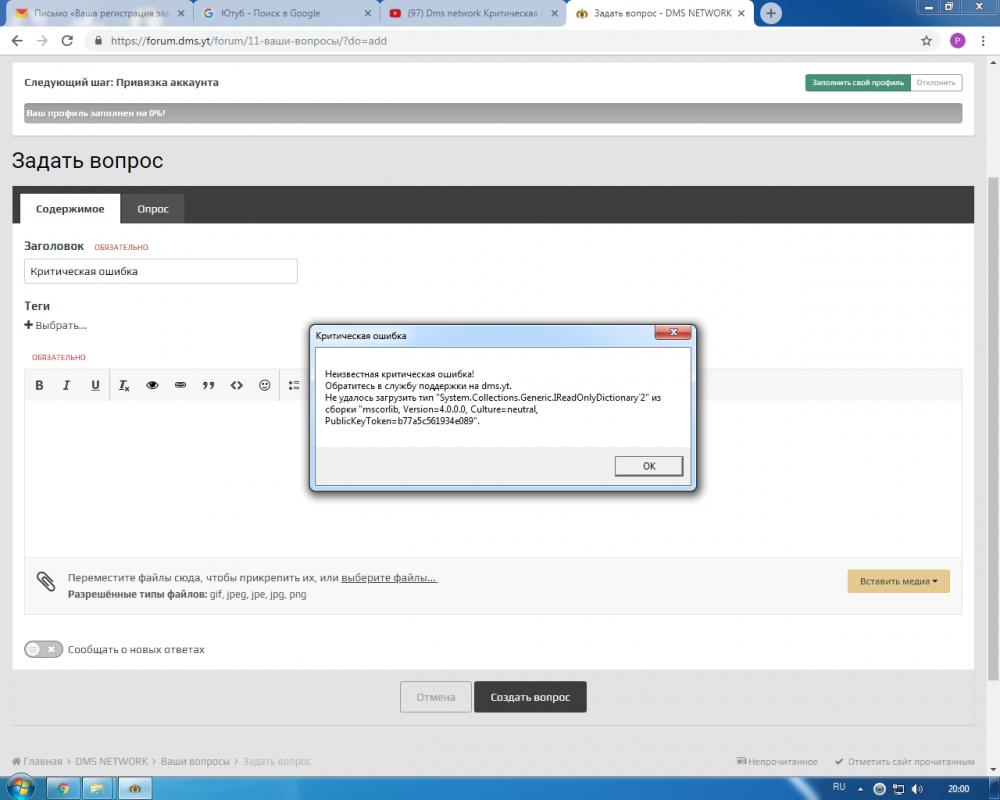Insert a spoiler with the eye icon
This screenshot has width=1000, height=800.
pyautogui.click(x=153, y=385)
